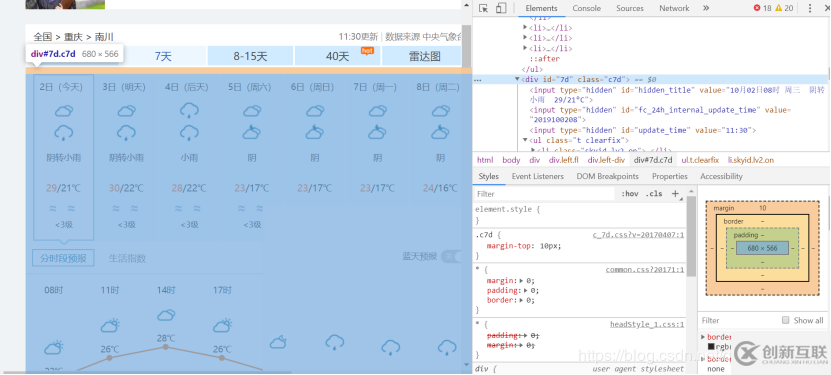Open the DevTools three-dot customize menu
The height and width of the screenshot is (375, 831).
tap(810, 8)
